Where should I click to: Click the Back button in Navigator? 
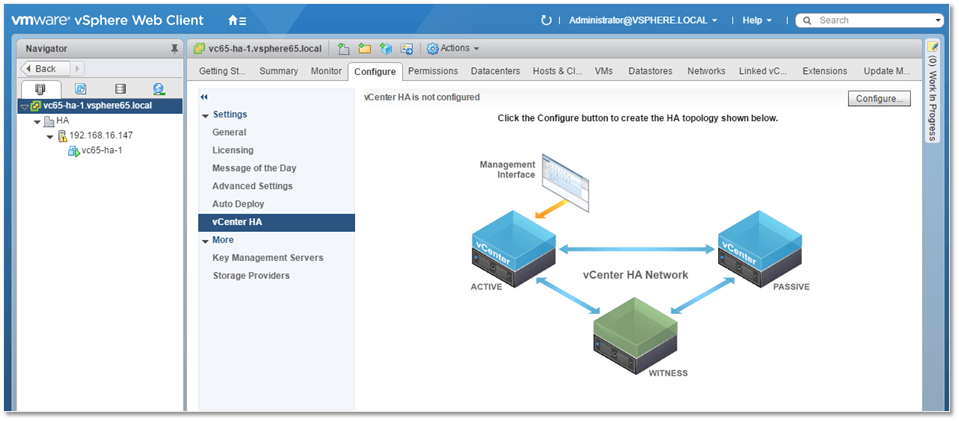(x=46, y=68)
